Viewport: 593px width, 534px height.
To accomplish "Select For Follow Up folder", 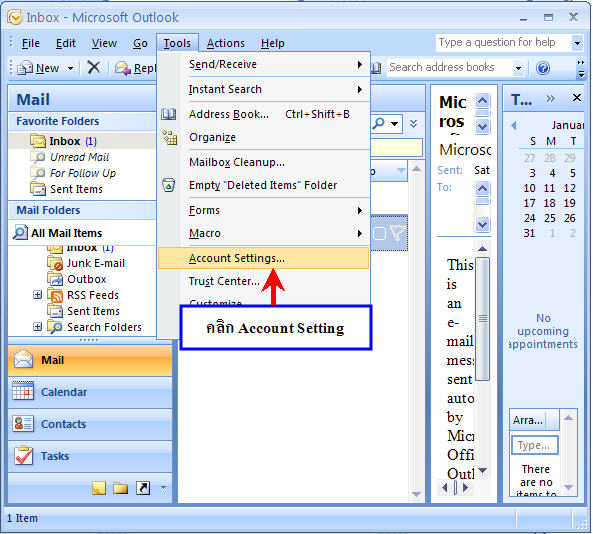I will click(83, 173).
